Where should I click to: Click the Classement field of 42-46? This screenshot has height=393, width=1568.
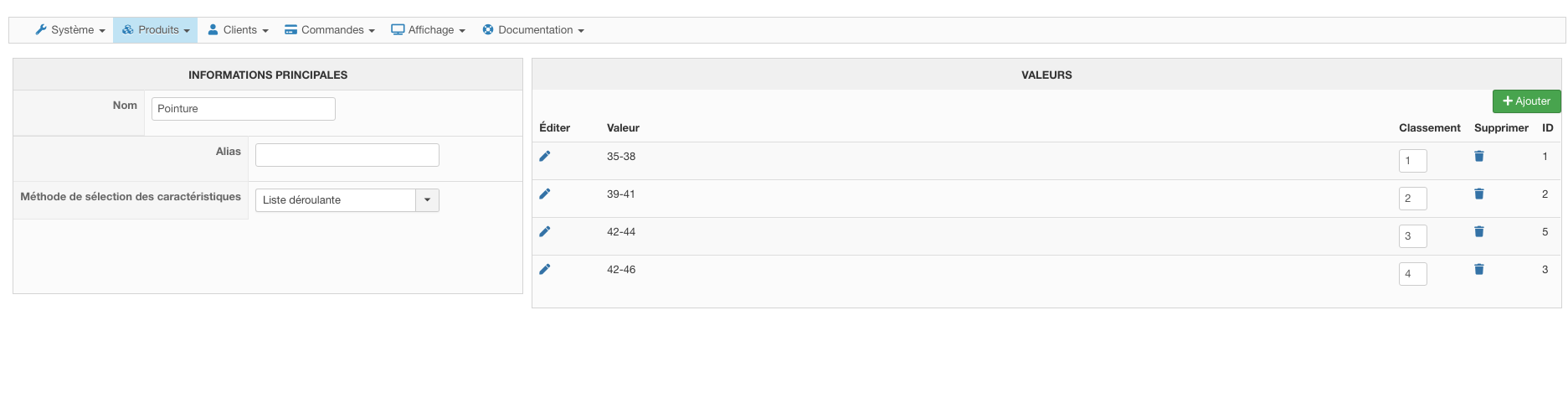(x=1412, y=274)
